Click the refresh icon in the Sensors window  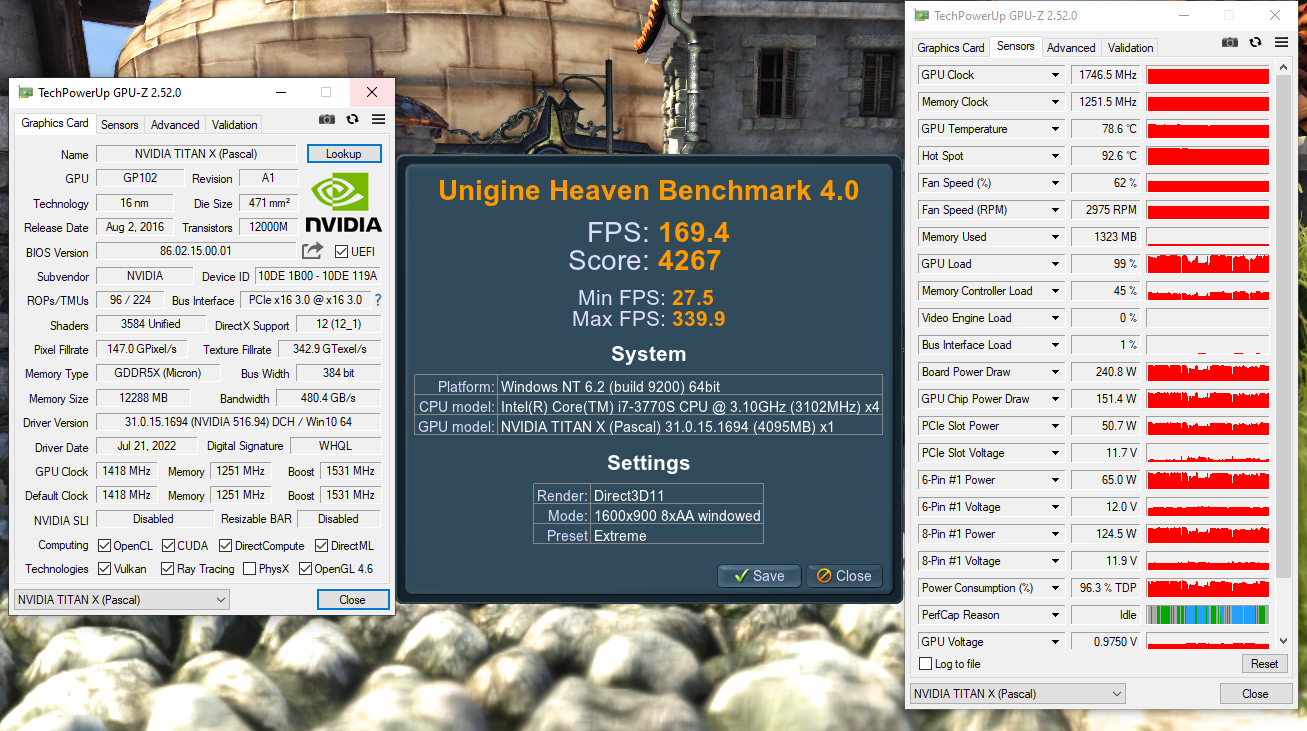(1256, 42)
